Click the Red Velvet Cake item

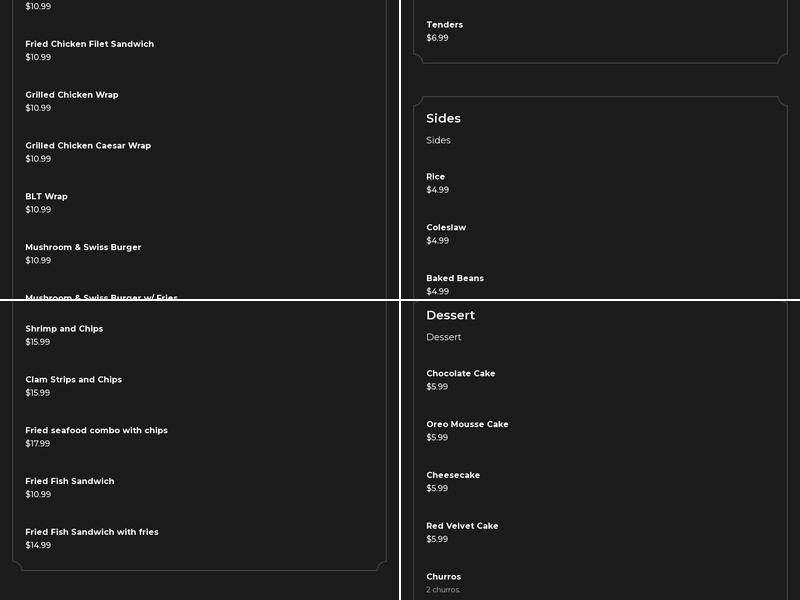coord(462,527)
